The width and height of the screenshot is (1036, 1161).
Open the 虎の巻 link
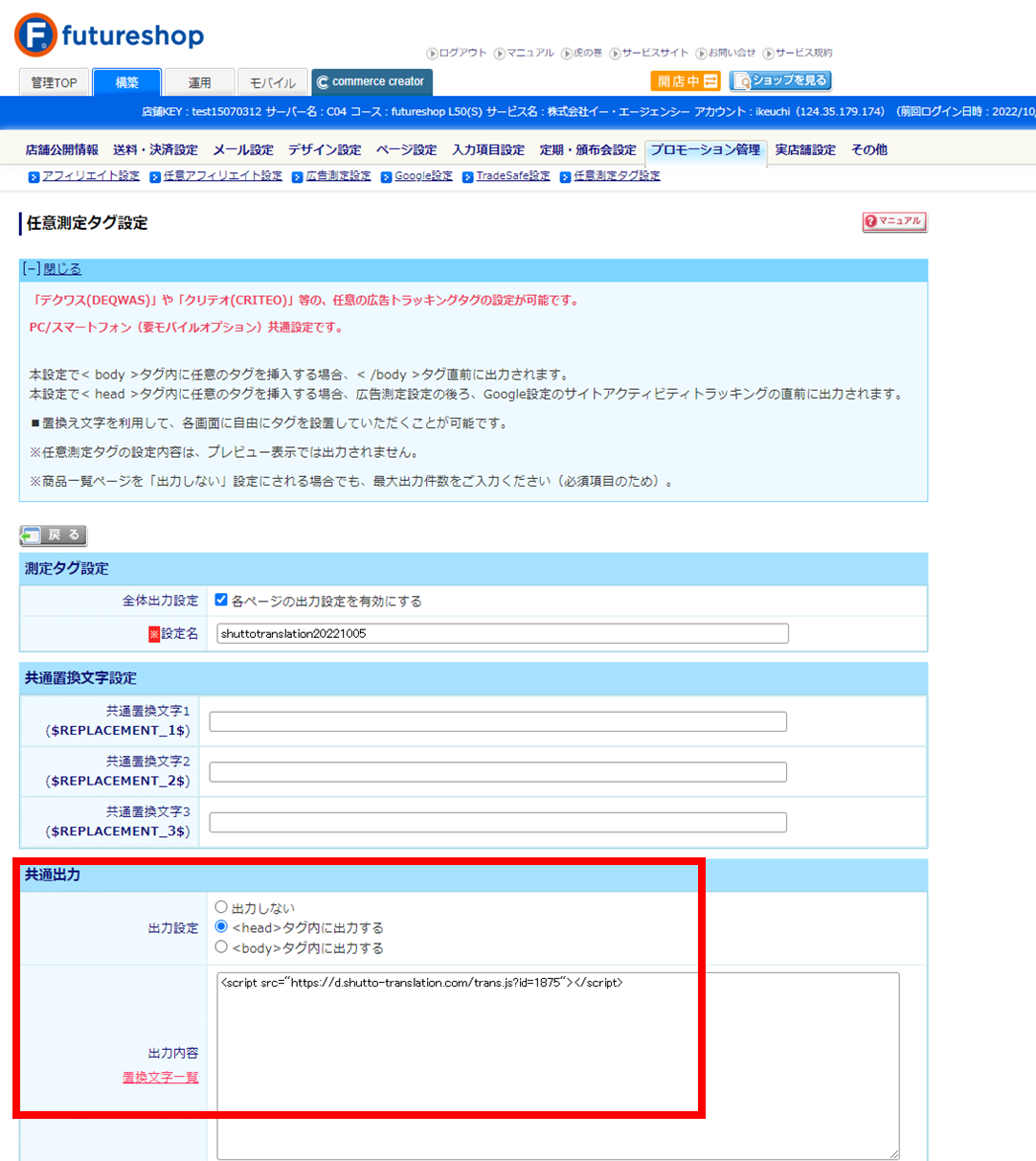pos(588,53)
